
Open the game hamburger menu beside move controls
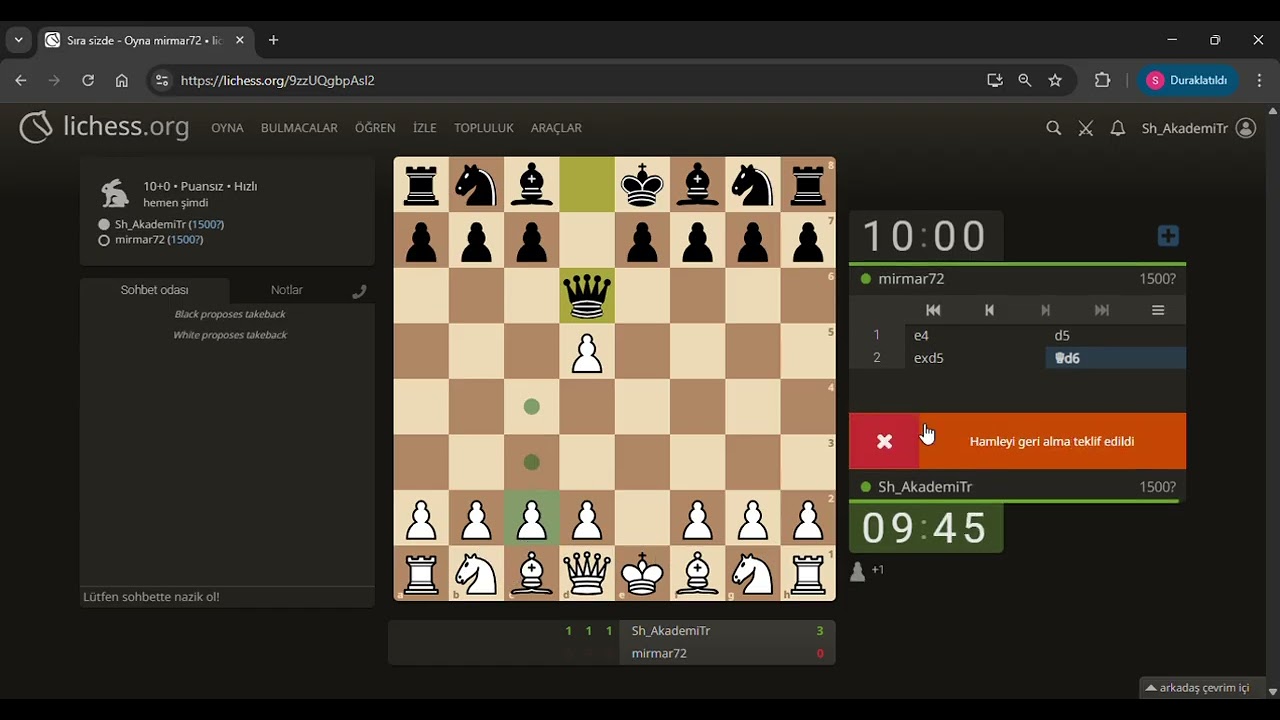1158,310
